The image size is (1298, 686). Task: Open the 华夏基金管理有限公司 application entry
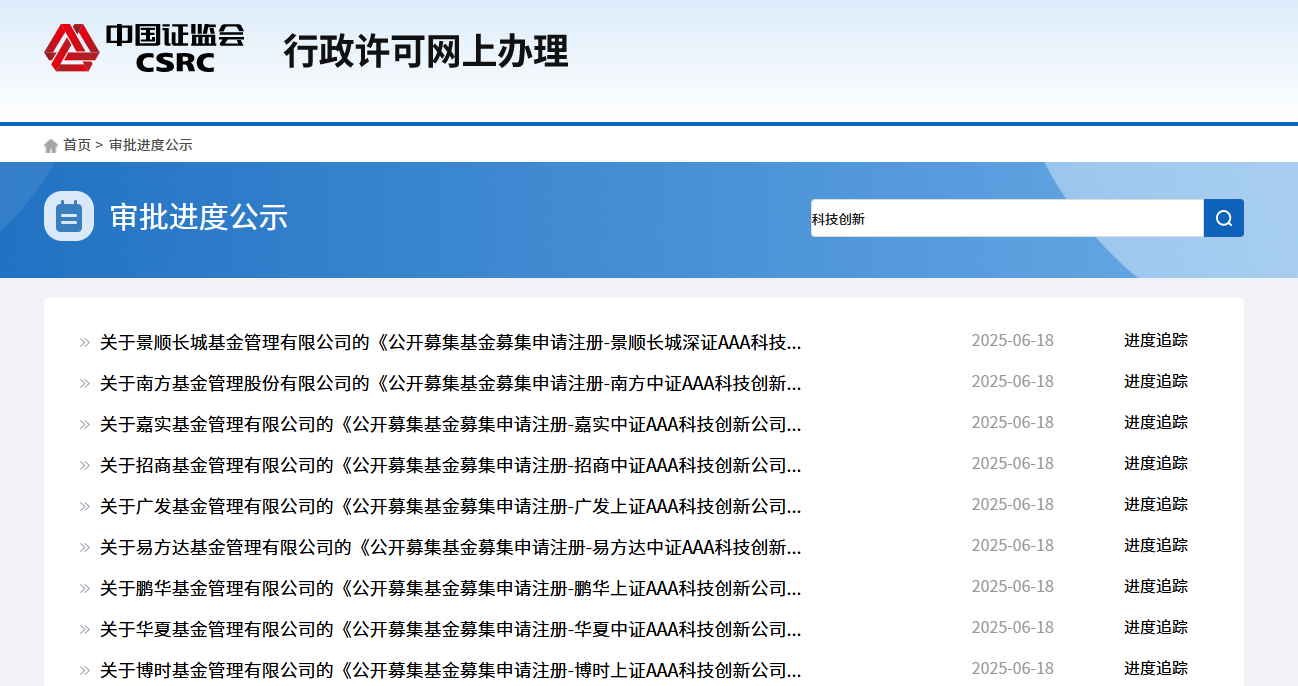[x=451, y=630]
